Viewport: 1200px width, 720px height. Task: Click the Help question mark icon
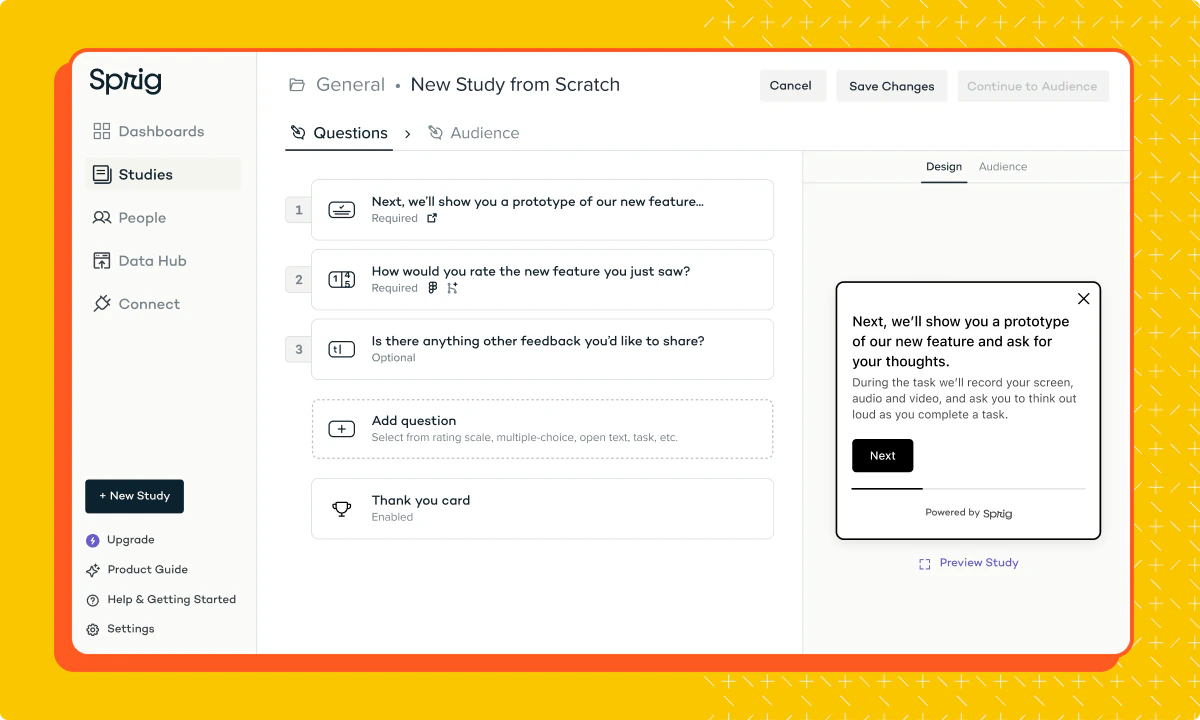(x=93, y=600)
